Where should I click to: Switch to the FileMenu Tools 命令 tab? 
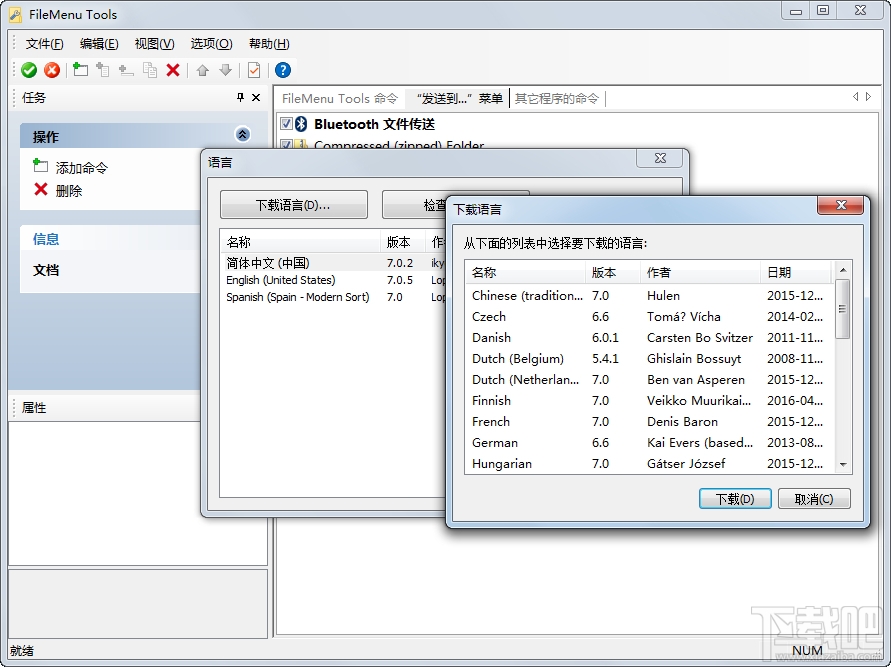pos(340,98)
